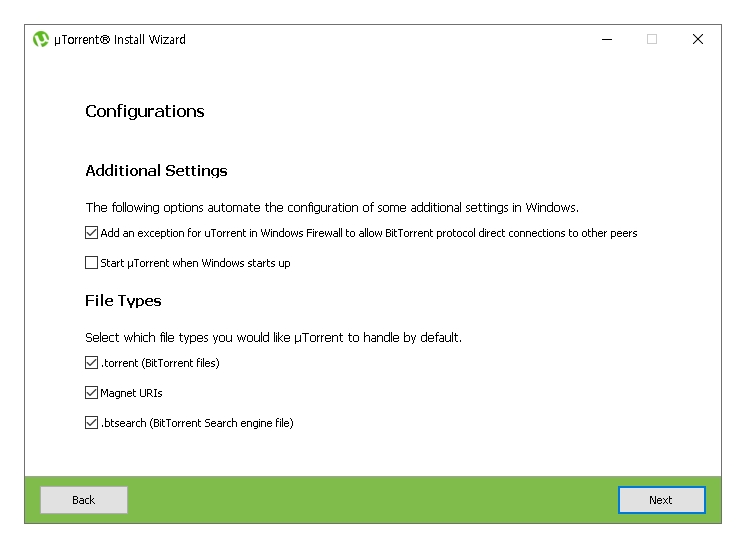
Task: Click the 'µTorrent® Install Wizard' window title
Action: [x=120, y=39]
